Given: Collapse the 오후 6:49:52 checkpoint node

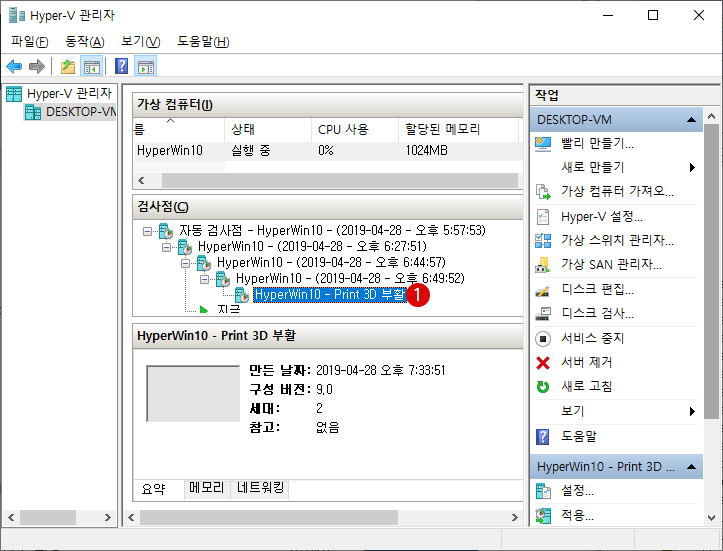Looking at the screenshot, I should coord(204,279).
